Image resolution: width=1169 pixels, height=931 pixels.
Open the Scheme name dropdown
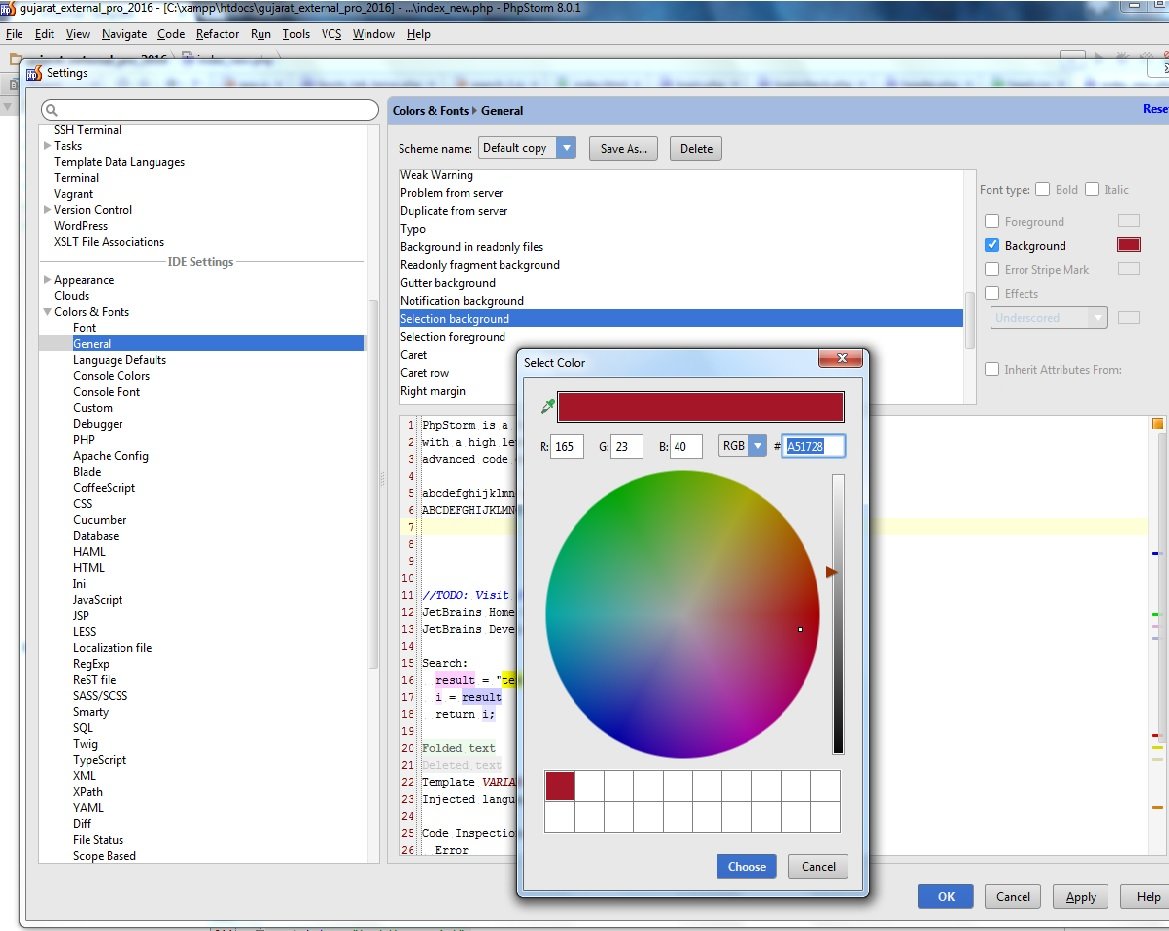(566, 148)
